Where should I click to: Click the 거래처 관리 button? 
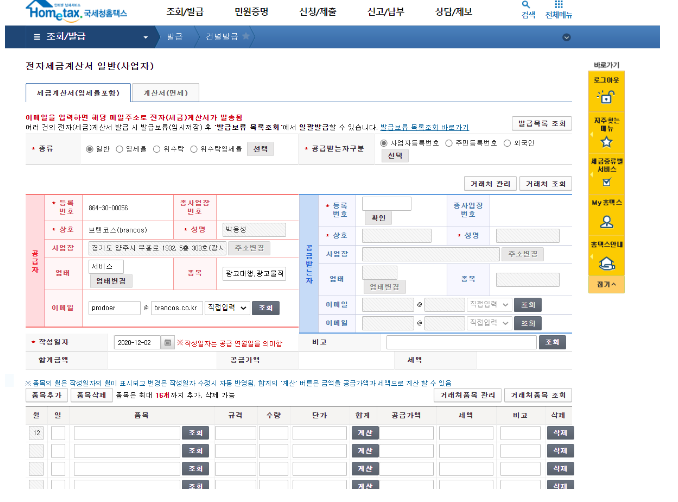[490, 184]
